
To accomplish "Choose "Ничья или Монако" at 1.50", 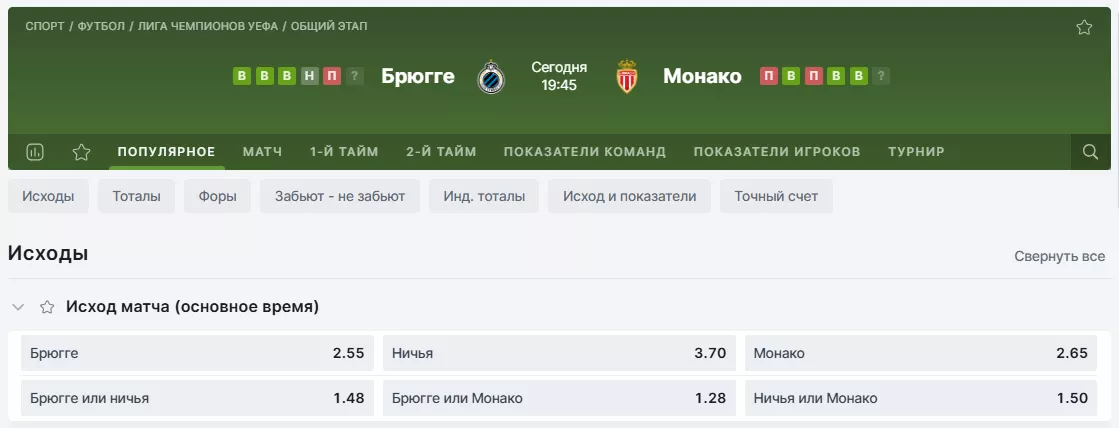I will pyautogui.click(x=921, y=398).
